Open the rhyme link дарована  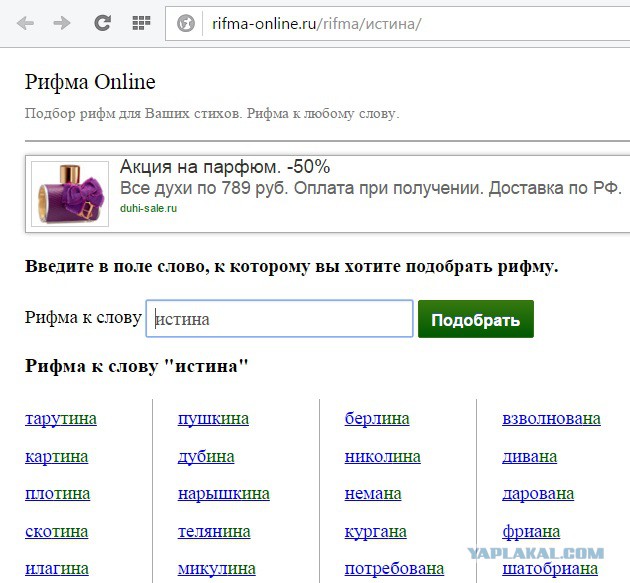[x=538, y=494]
